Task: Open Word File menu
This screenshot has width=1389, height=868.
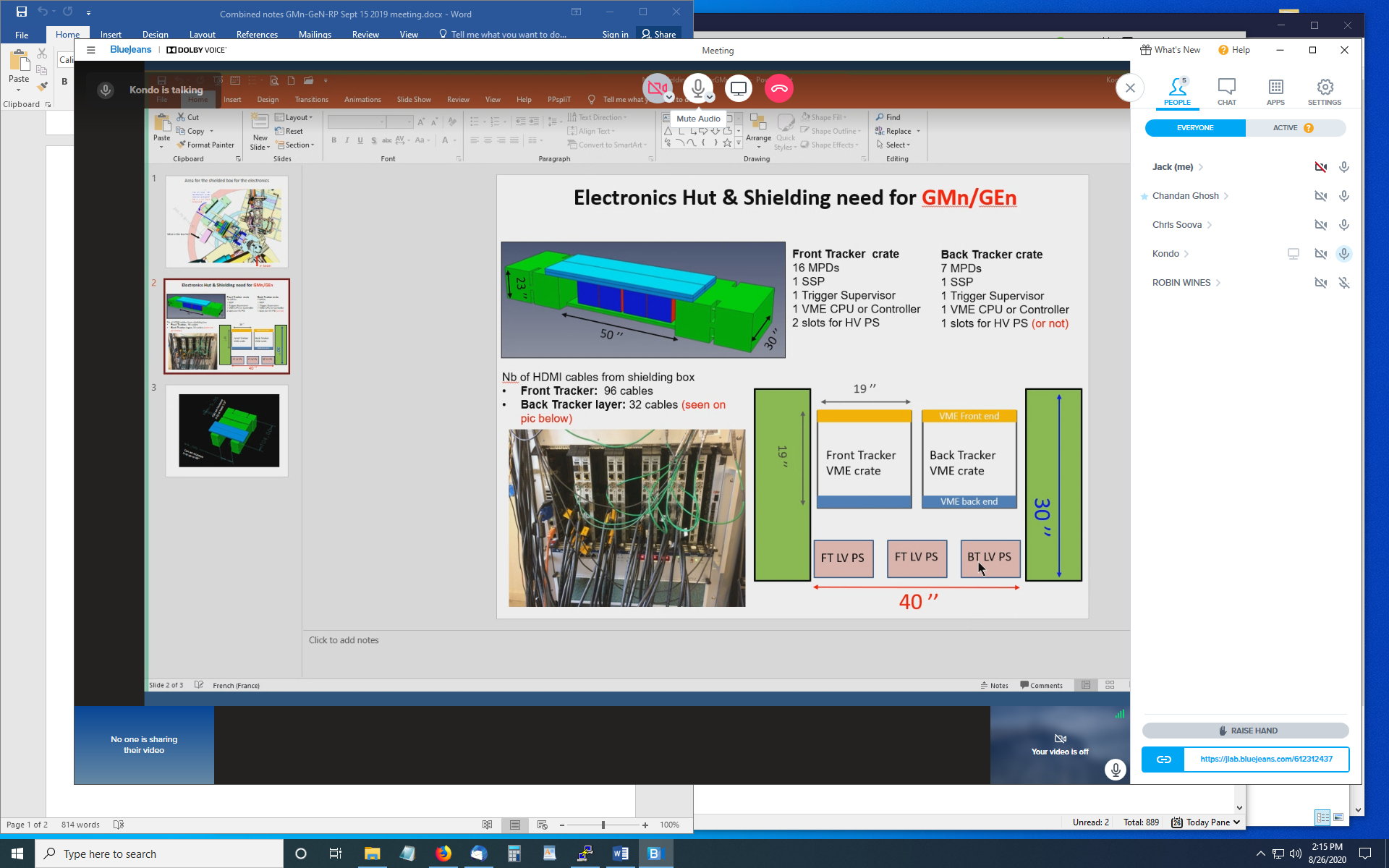Action: [22, 34]
